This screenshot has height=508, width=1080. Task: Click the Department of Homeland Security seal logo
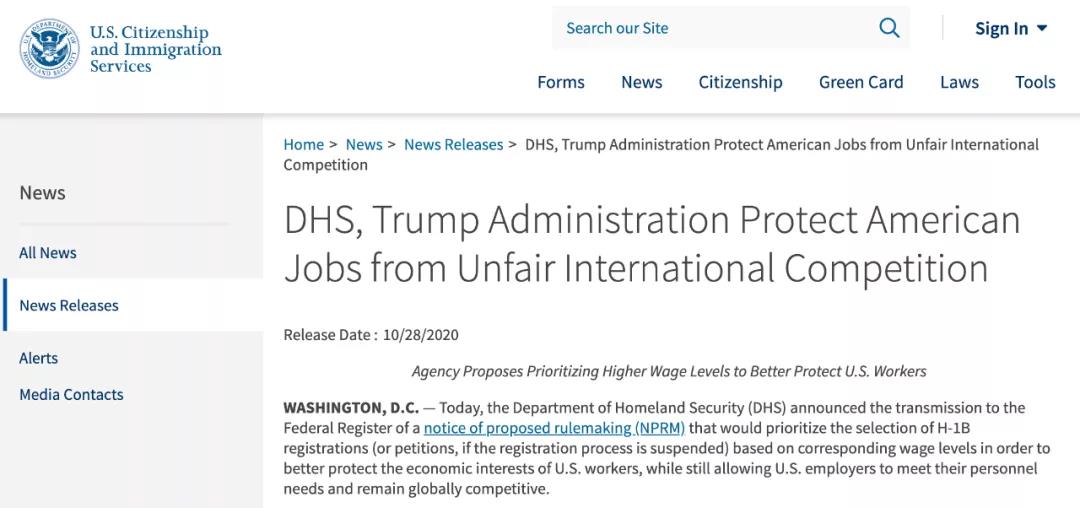[x=49, y=48]
